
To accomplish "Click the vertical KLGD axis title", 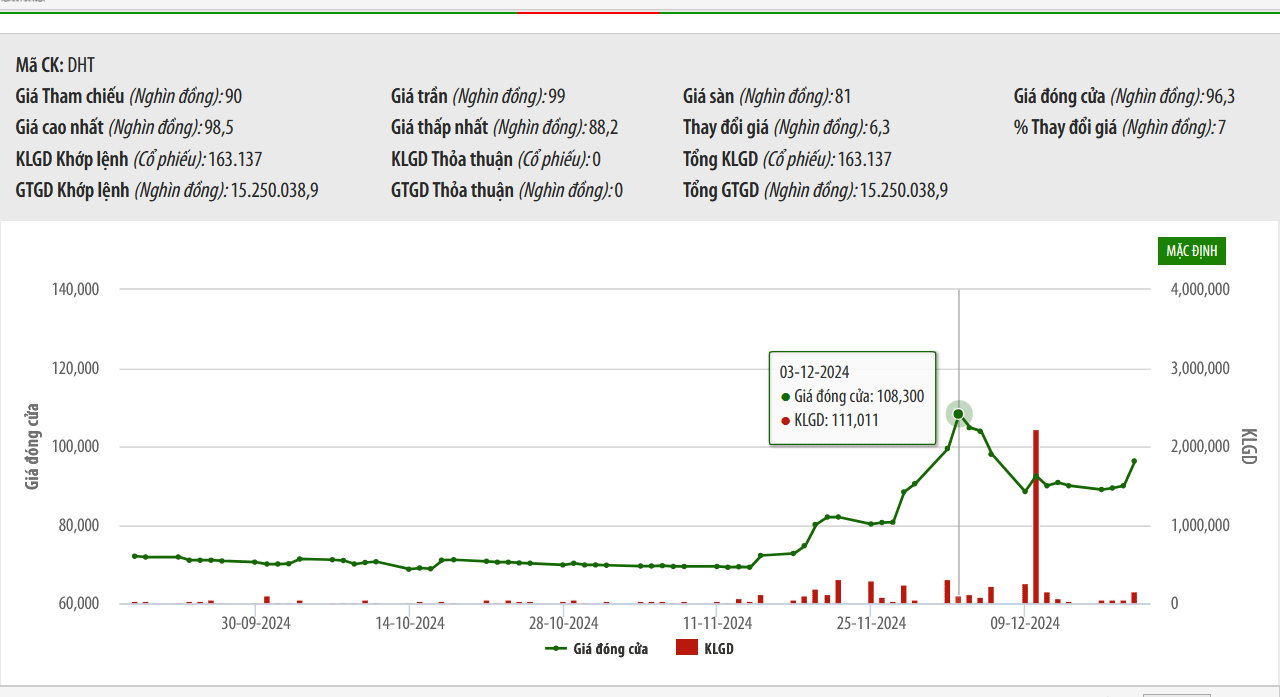I will click(1248, 446).
